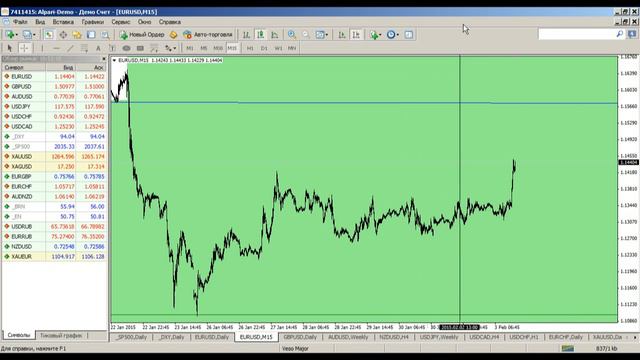Show more chart tabs with right arrow
This screenshot has height=360, width=640.
click(x=635, y=337)
